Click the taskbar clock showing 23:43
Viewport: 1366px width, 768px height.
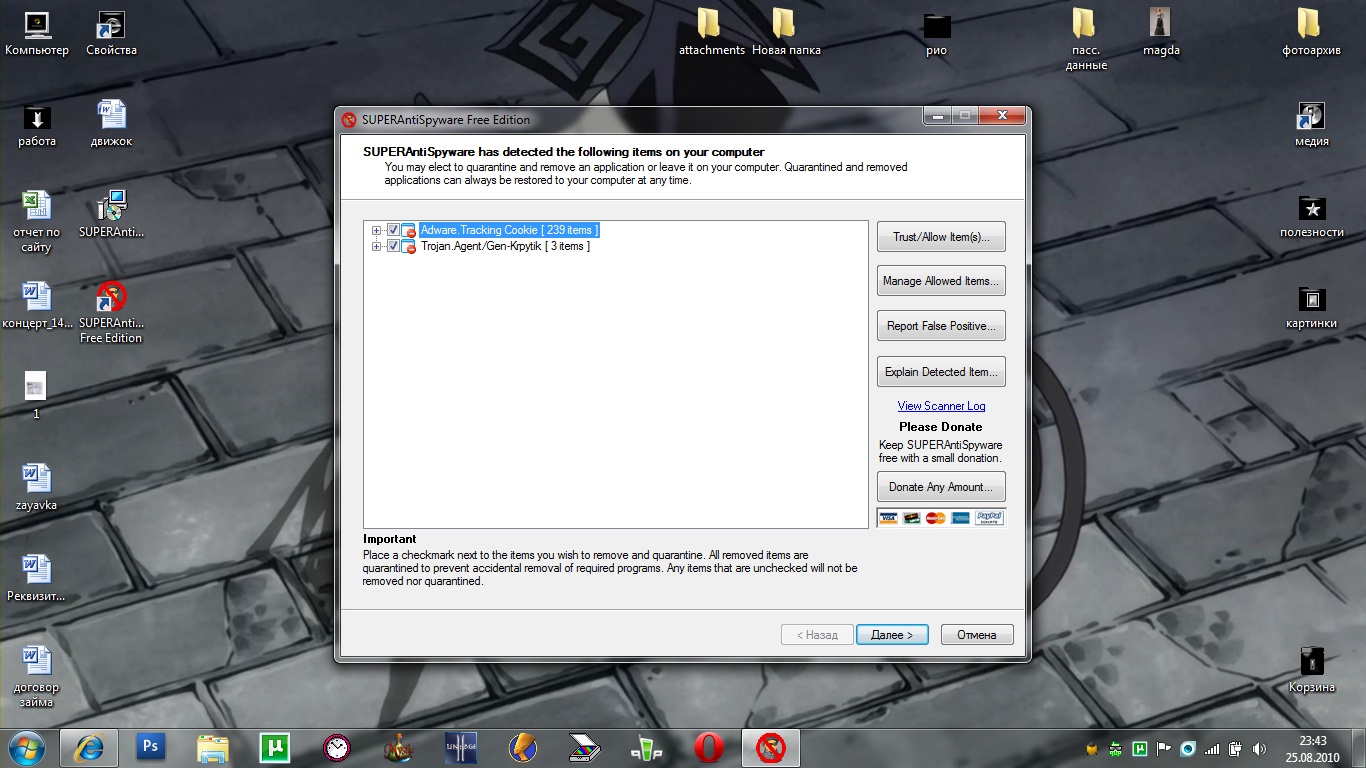pos(1314,748)
